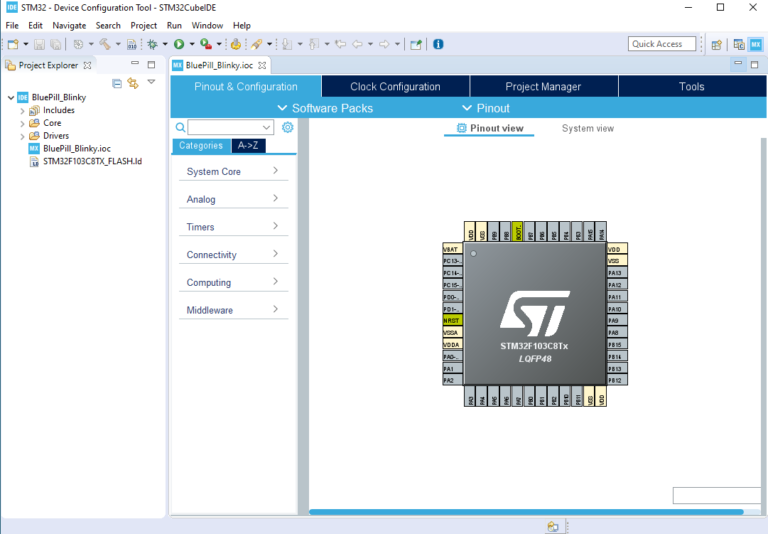Switch the list to Categories mode
The height and width of the screenshot is (534, 768).
[x=201, y=146]
